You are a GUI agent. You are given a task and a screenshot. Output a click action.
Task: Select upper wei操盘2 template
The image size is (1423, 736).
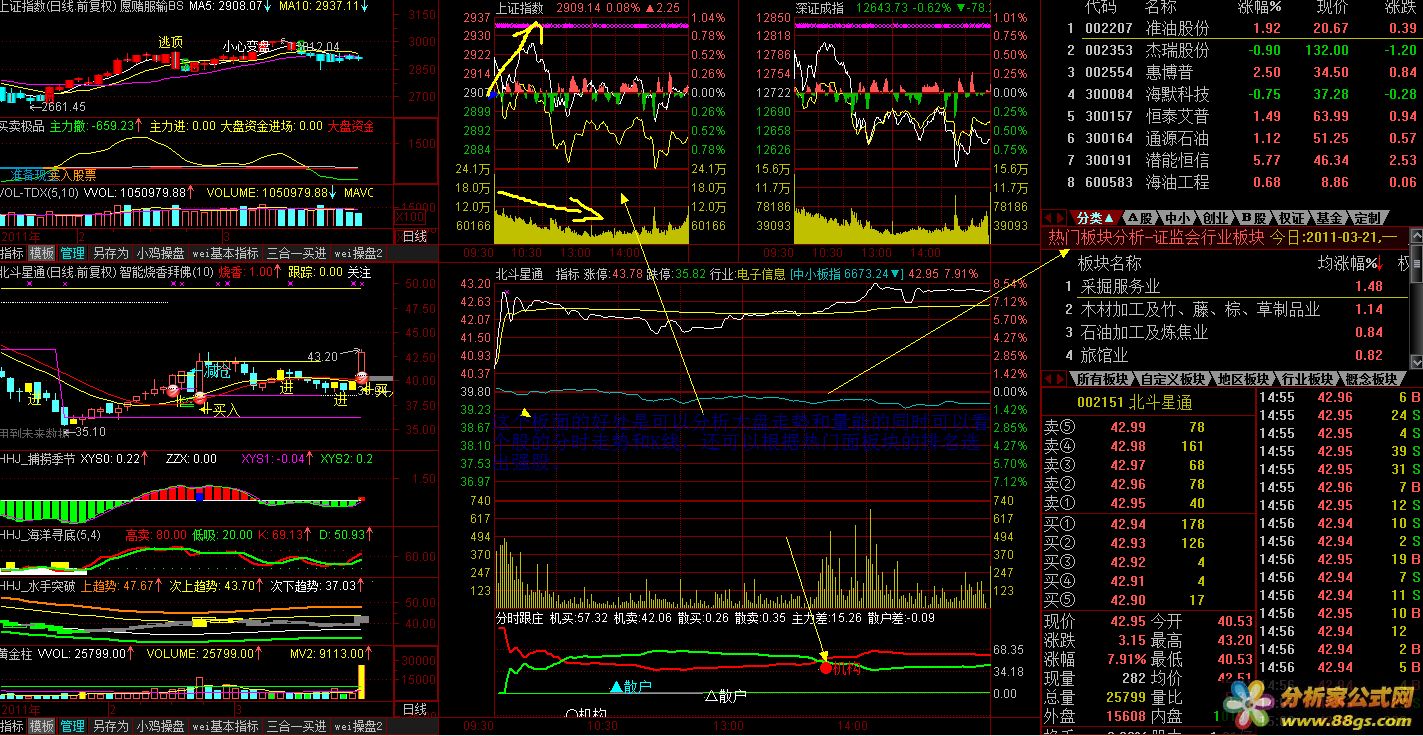pyautogui.click(x=359, y=253)
